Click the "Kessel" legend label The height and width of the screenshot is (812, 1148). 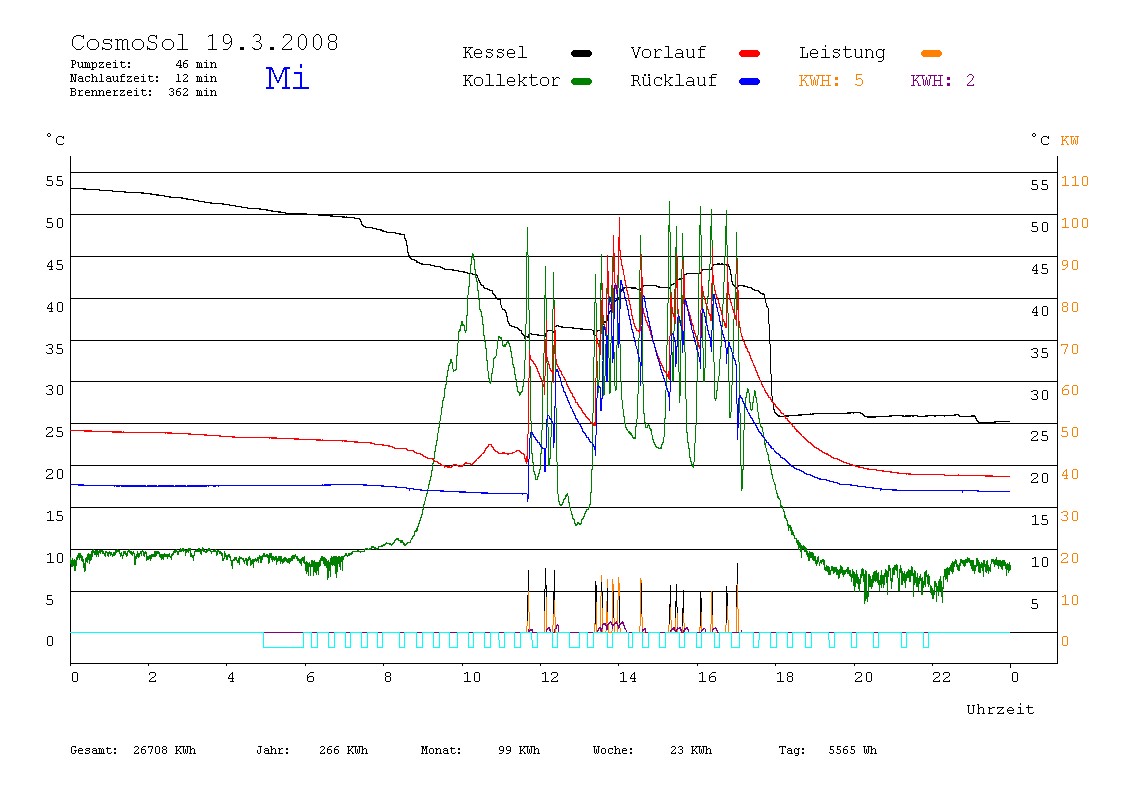tap(494, 53)
